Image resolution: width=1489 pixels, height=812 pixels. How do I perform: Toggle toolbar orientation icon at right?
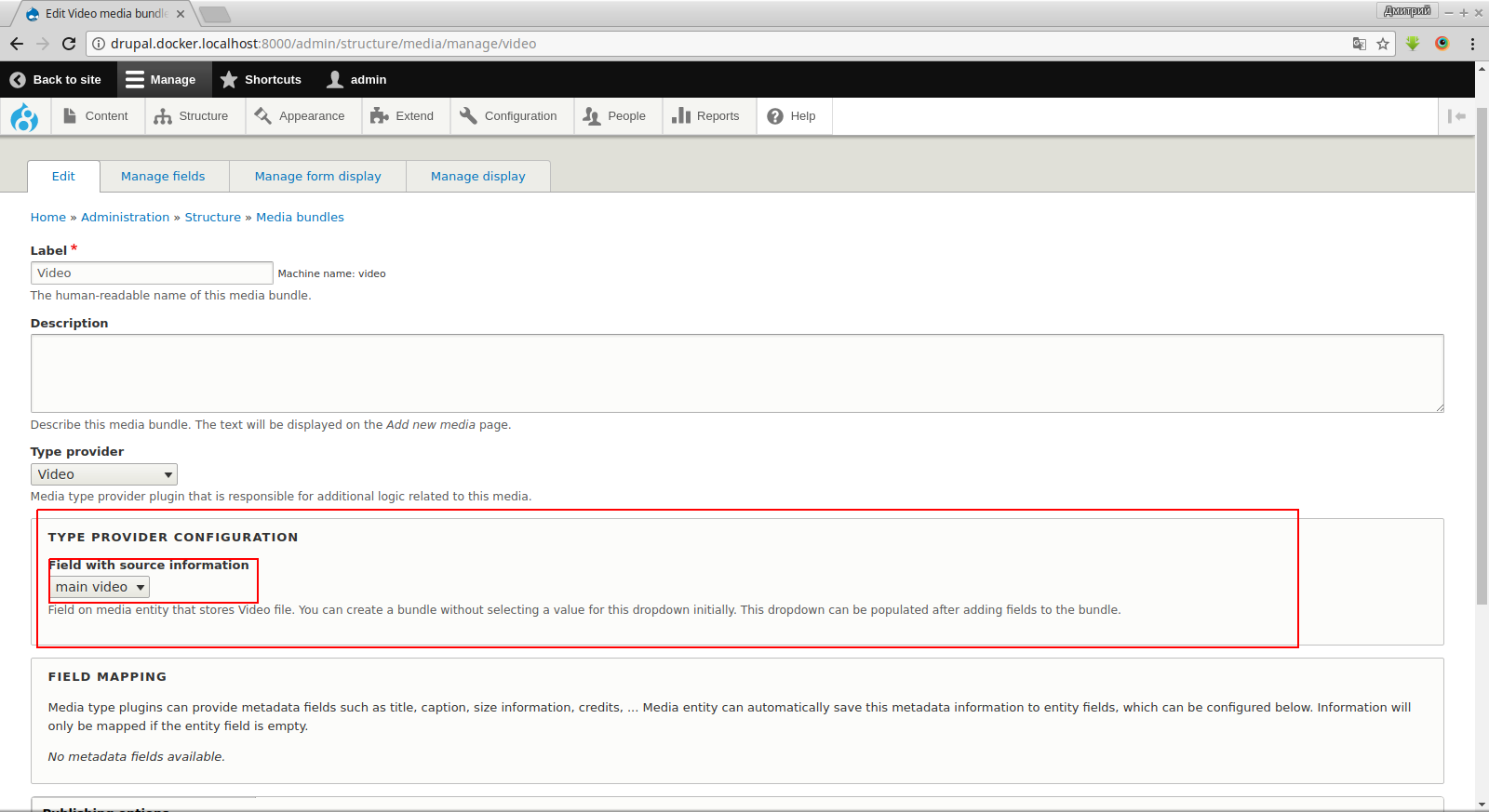point(1456,116)
